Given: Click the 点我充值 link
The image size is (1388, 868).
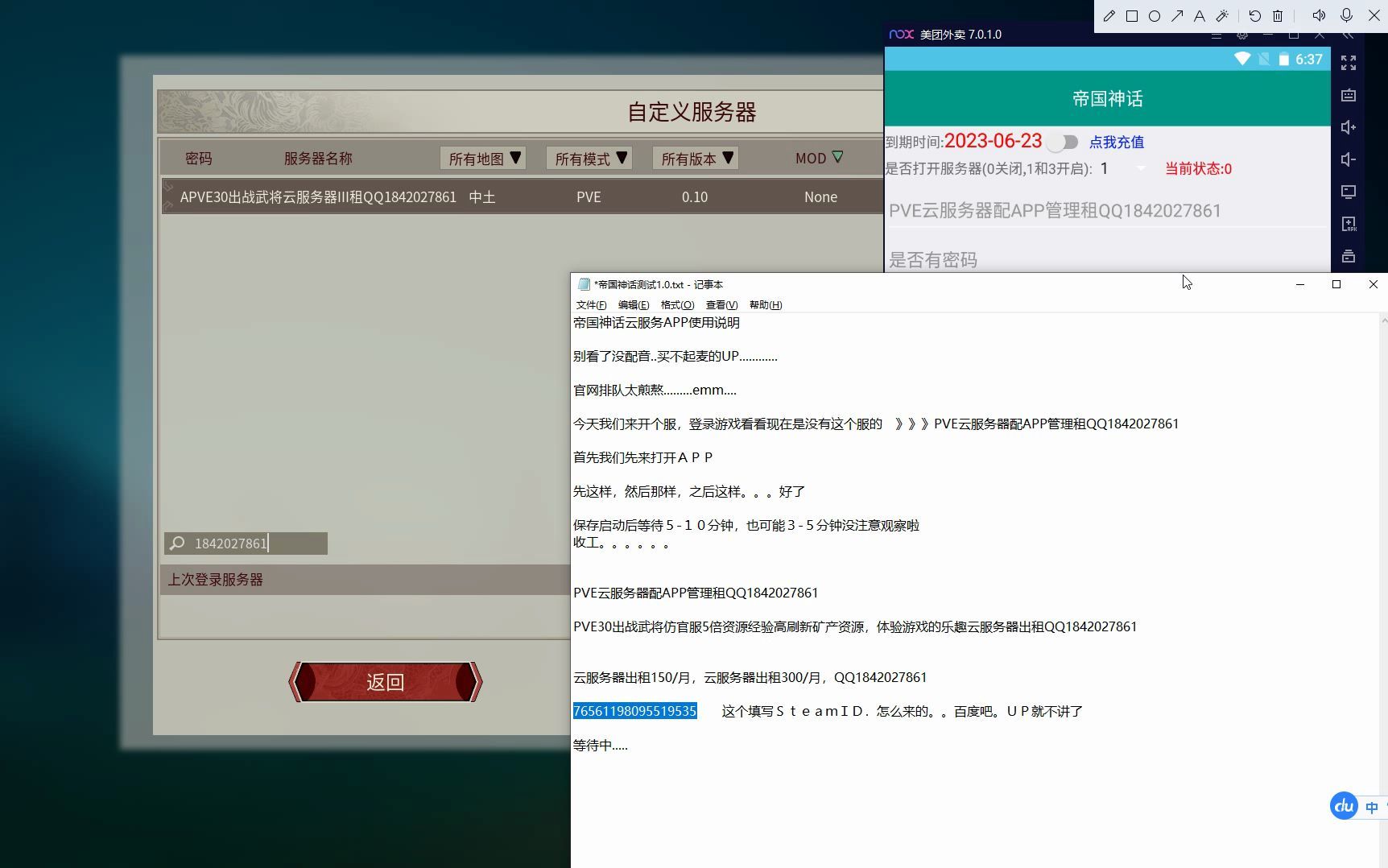Looking at the screenshot, I should click(1116, 142).
